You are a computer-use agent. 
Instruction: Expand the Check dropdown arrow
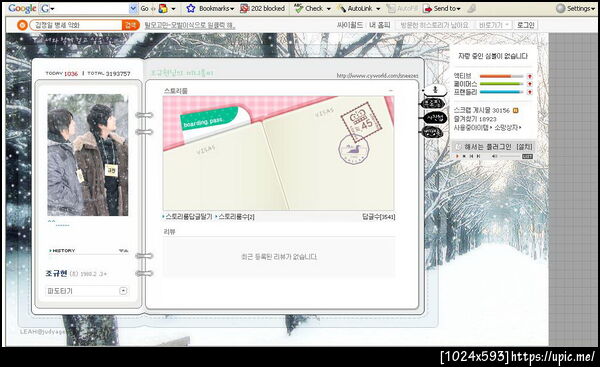[x=329, y=9]
